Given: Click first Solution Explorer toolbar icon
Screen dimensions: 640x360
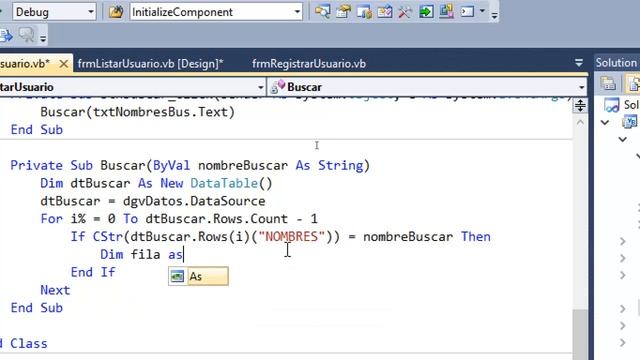Looking at the screenshot, I should tap(608, 83).
